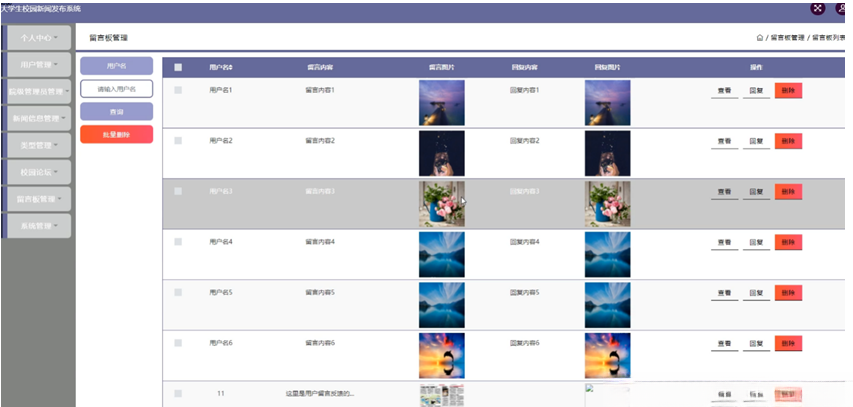Open the 回复图片 sunset thumbnail in row 用户名6
Image resolution: width=853 pixels, height=407 pixels.
pos(608,356)
